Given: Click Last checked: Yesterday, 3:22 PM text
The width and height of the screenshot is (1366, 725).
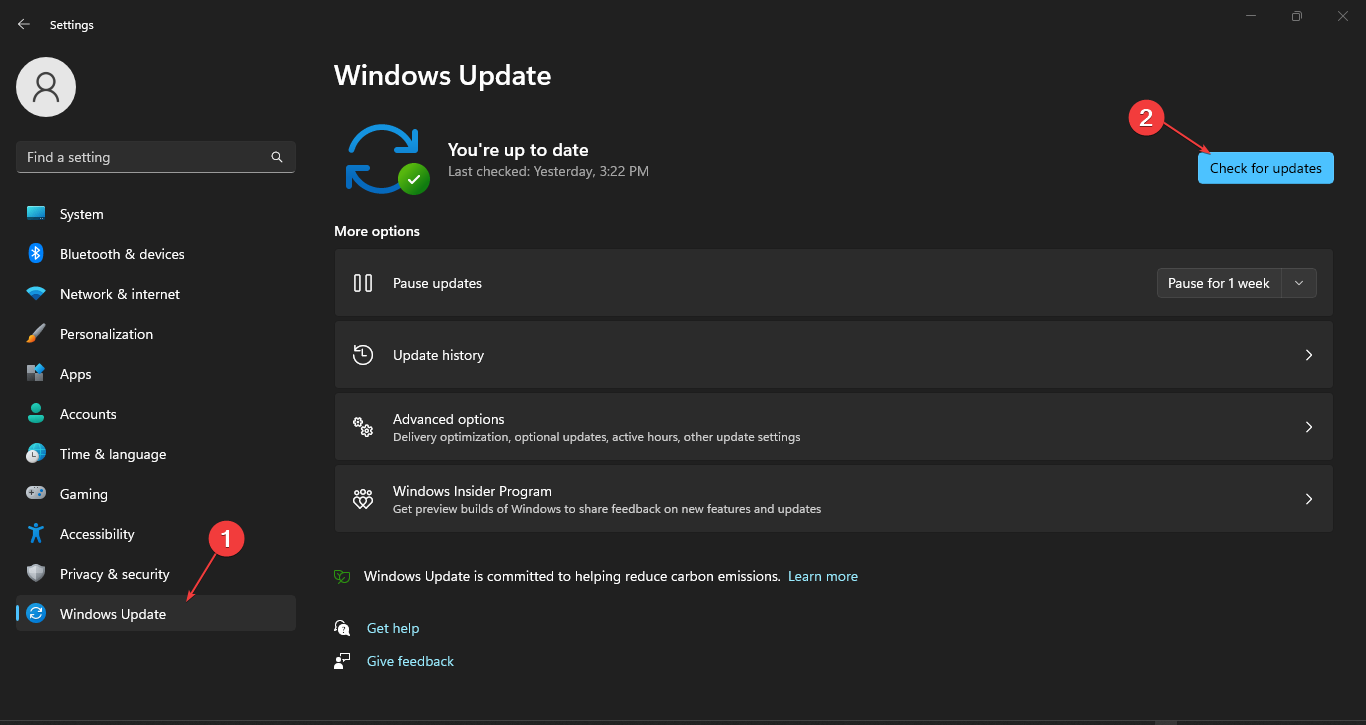Looking at the screenshot, I should (548, 171).
